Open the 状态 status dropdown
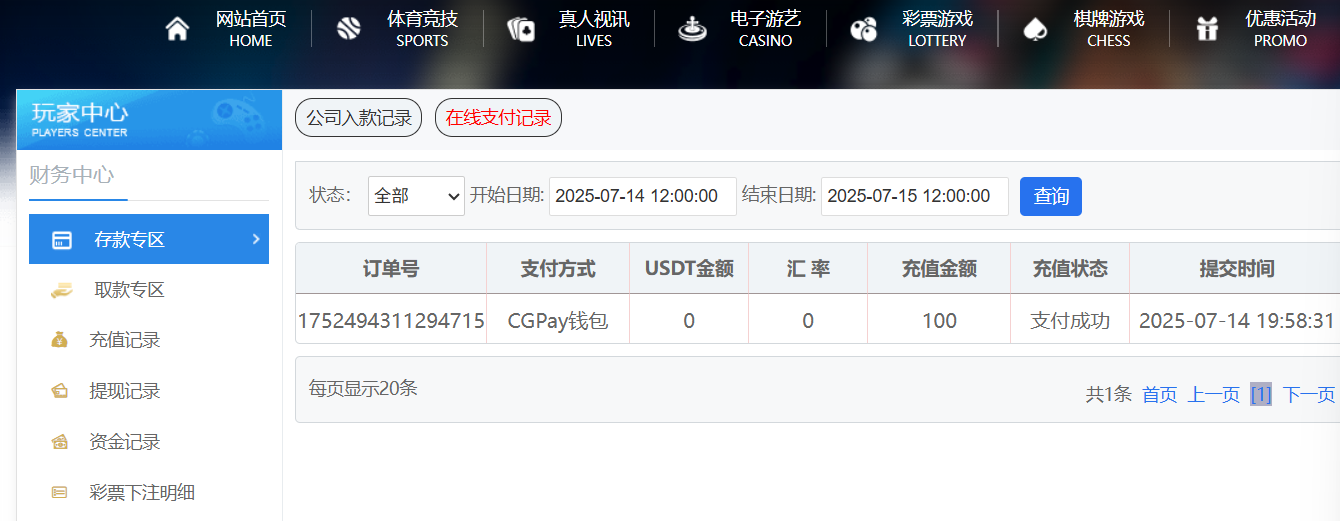1340x521 pixels. click(x=416, y=196)
